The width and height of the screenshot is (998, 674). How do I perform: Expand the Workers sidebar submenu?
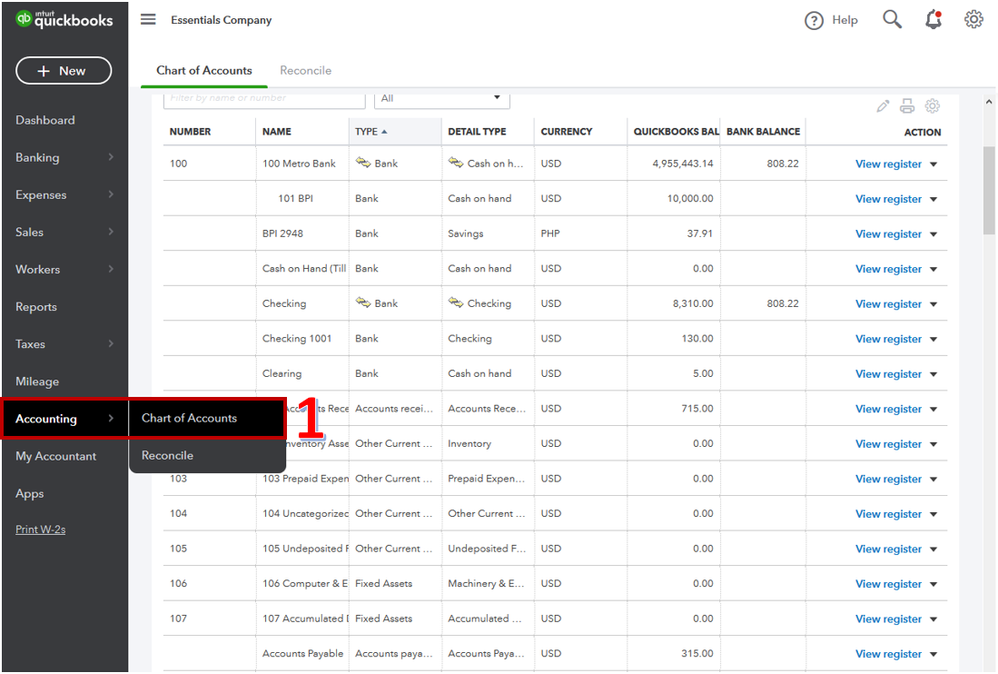tap(111, 269)
